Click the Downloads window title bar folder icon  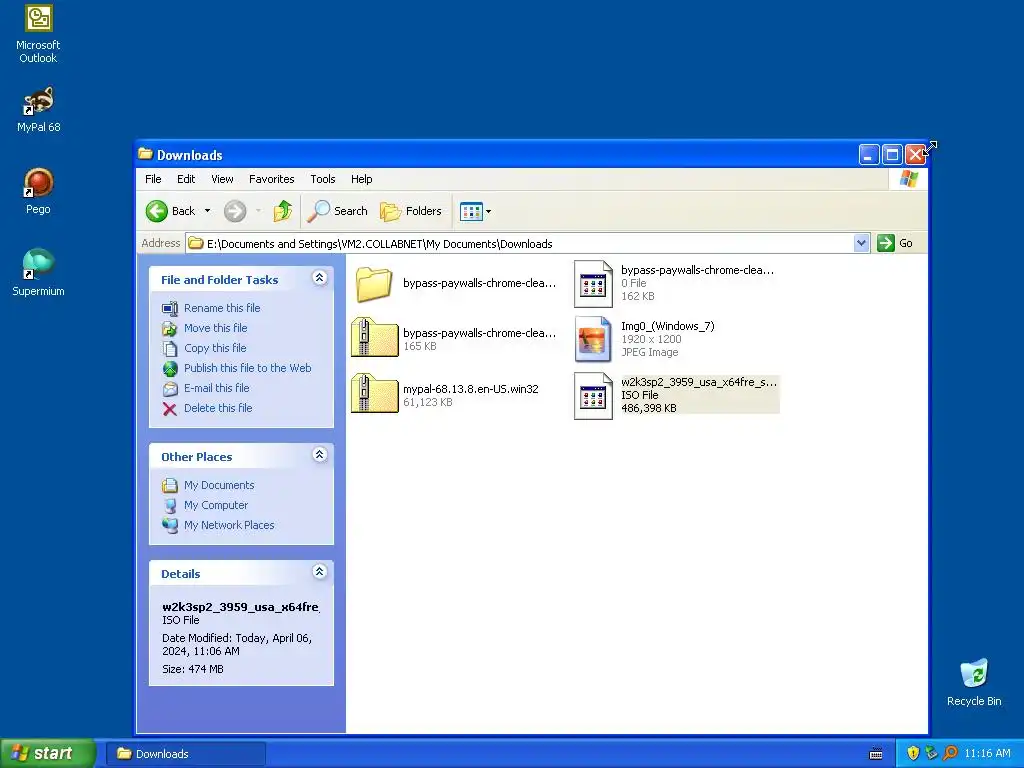coord(146,154)
